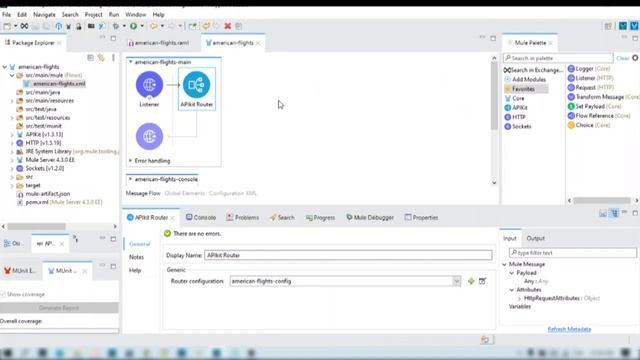Click the debug bug icon in the toolbar
This screenshot has height=360, width=640.
click(116, 26)
